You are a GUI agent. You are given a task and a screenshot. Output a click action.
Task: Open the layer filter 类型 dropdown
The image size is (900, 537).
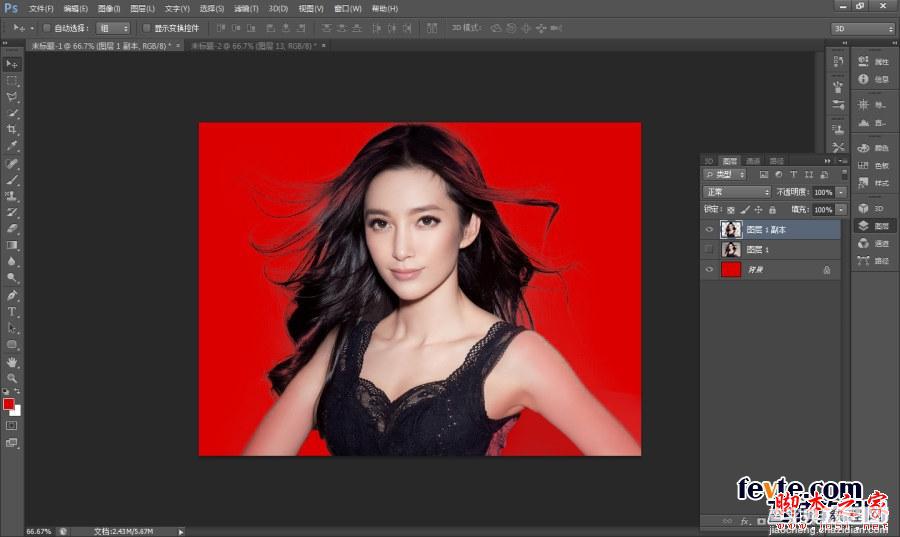pyautogui.click(x=725, y=174)
